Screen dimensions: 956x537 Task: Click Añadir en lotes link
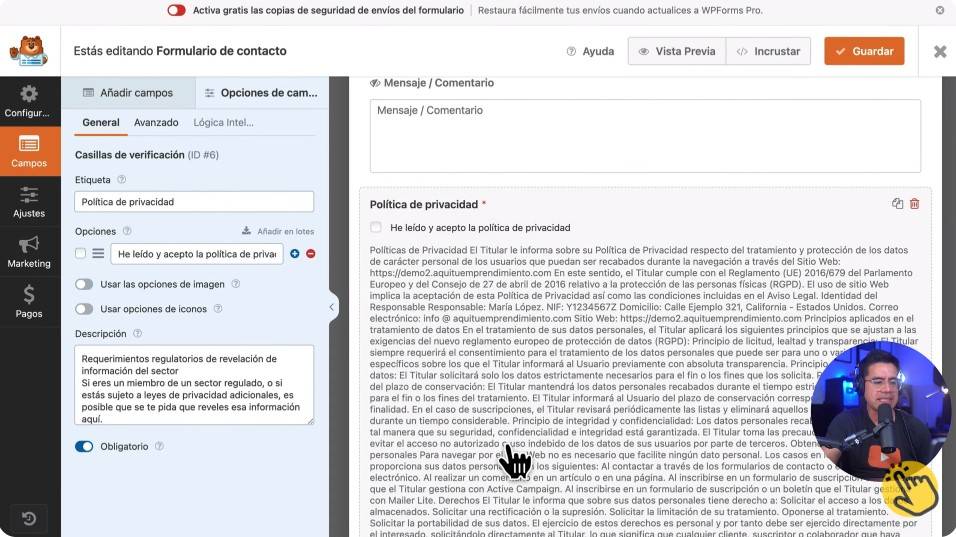click(278, 231)
